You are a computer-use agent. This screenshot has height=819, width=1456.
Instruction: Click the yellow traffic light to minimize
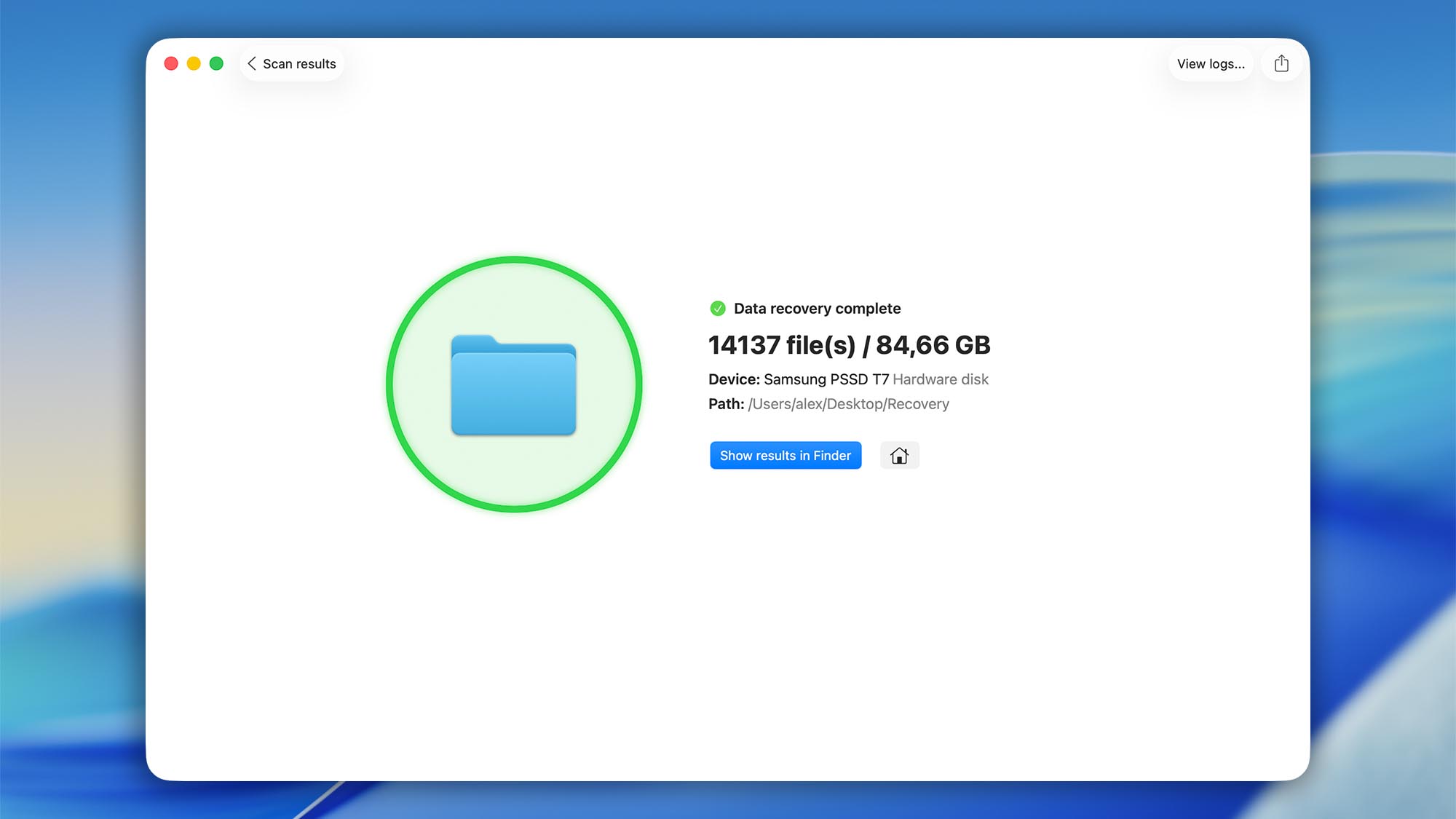pos(194,63)
